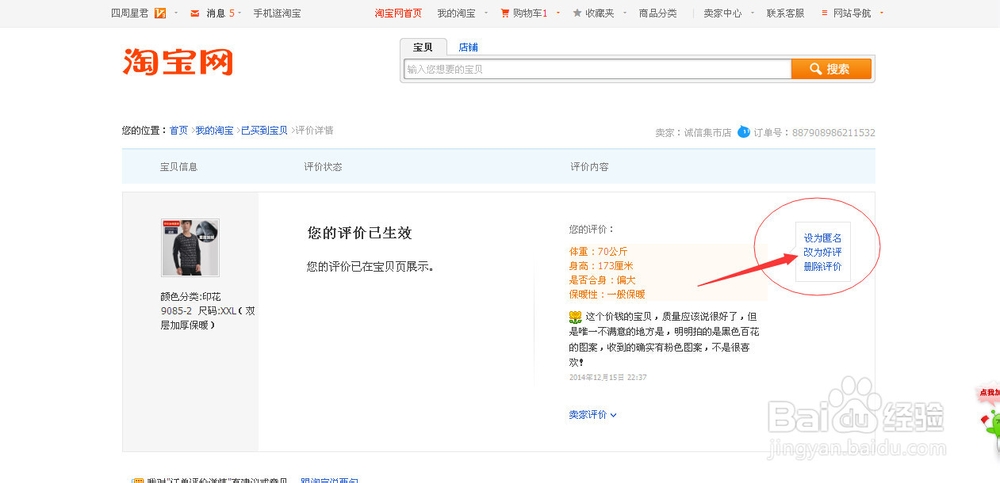1000x483 pixels.
Task: Click the username level badge icon
Action: point(159,13)
